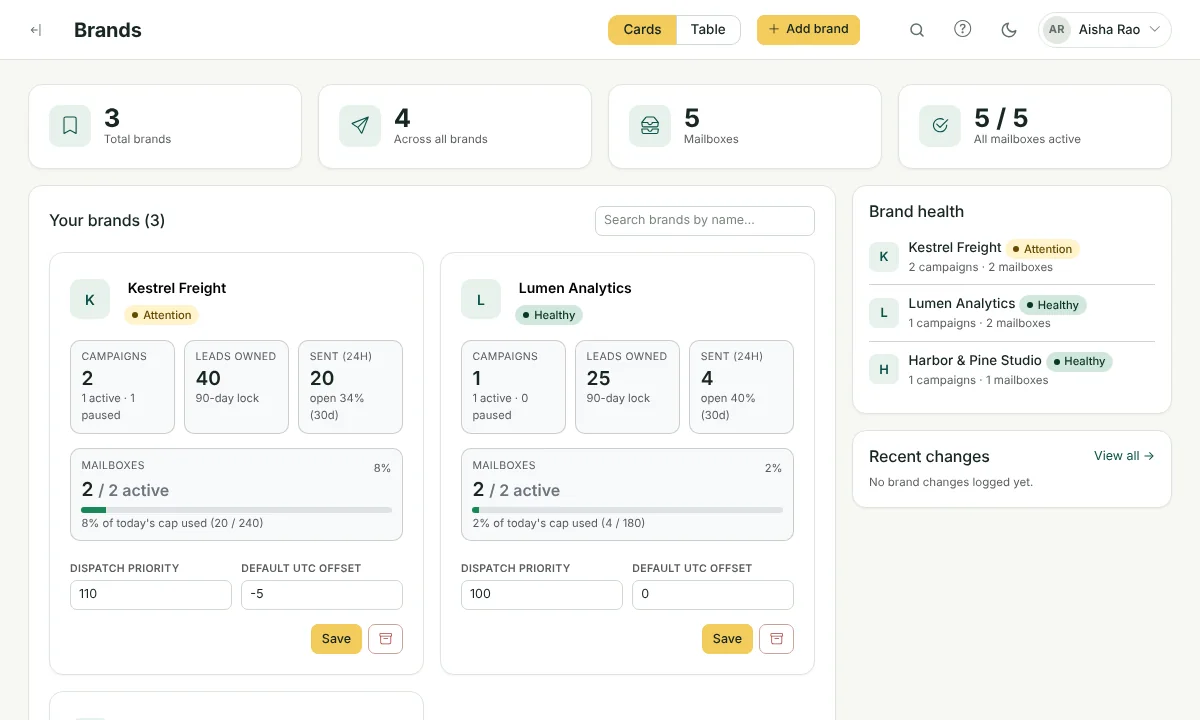Click the Kestrel Freight K avatar in card
Screen dimensions: 1200x720
(x=90, y=300)
